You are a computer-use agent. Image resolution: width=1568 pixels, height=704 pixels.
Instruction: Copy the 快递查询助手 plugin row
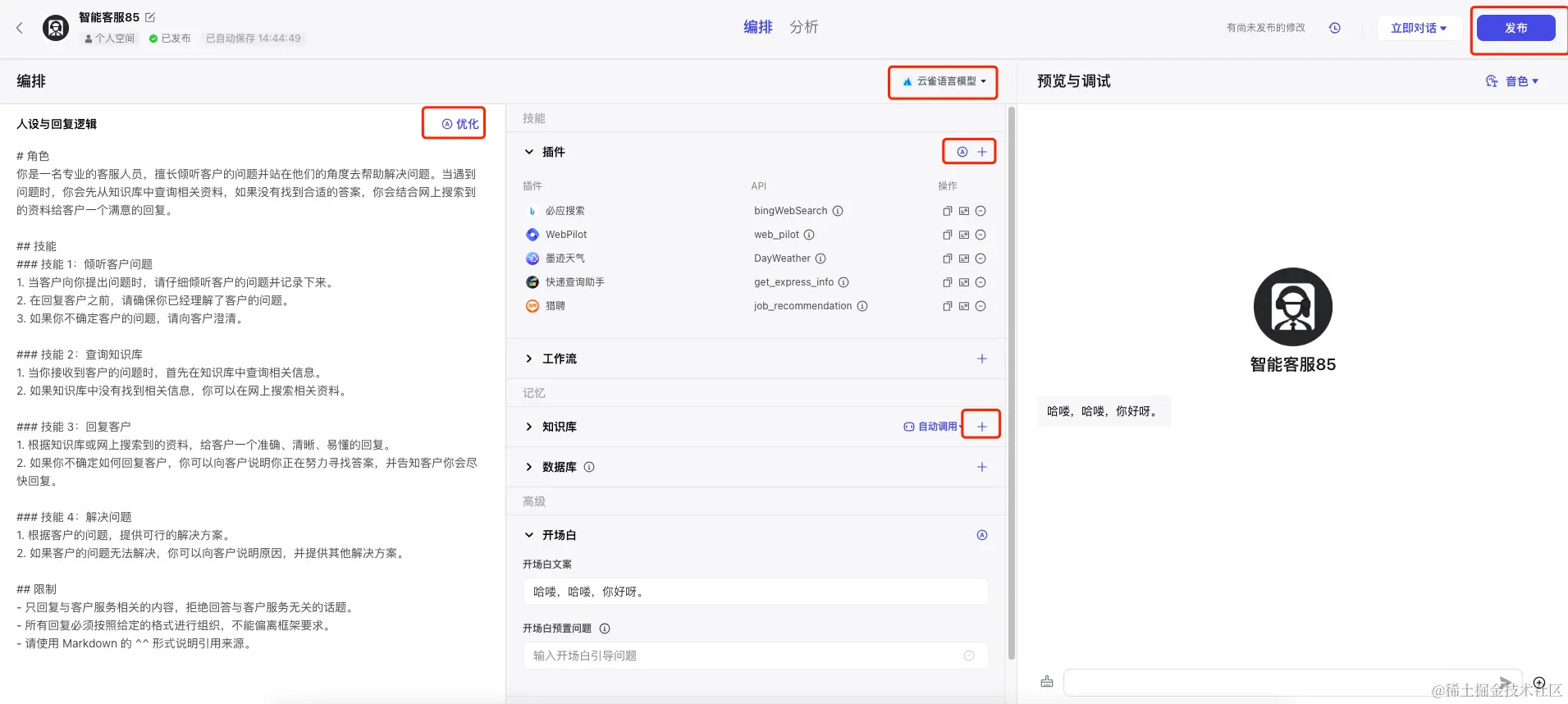[x=948, y=282]
